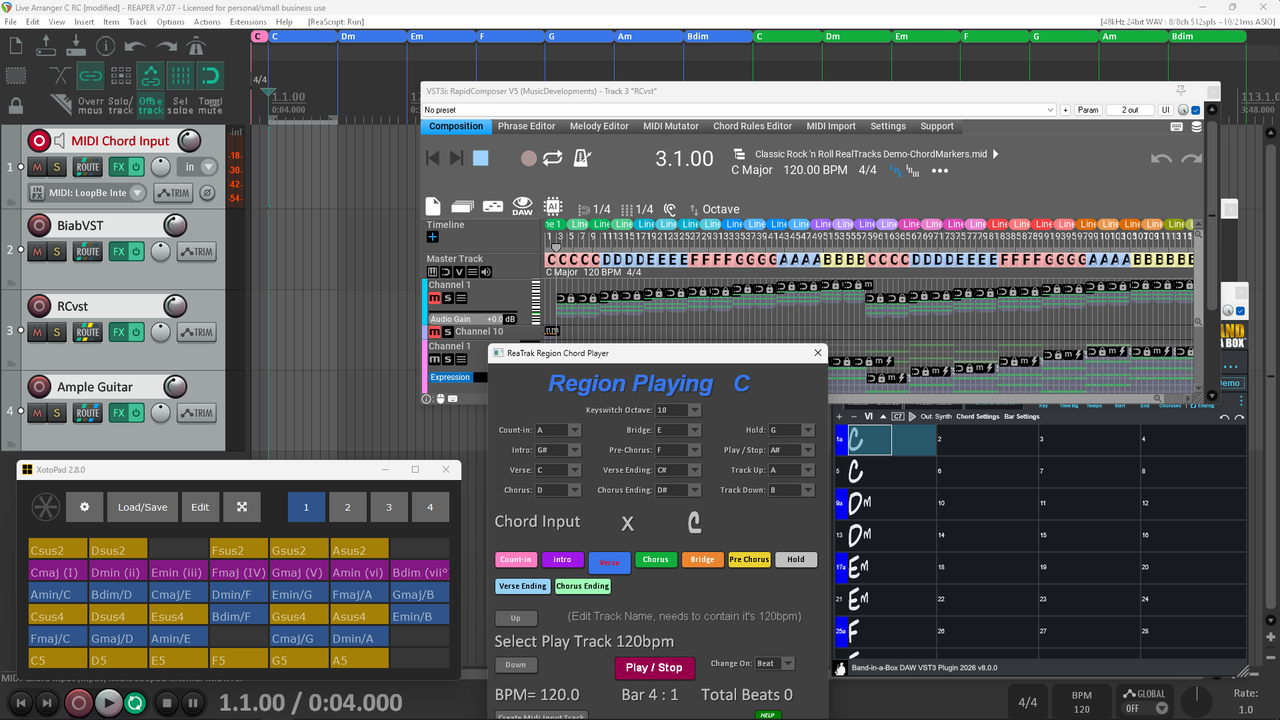The height and width of the screenshot is (720, 1280).
Task: Open ROUTE for Ample Guitar track
Action: (88, 413)
